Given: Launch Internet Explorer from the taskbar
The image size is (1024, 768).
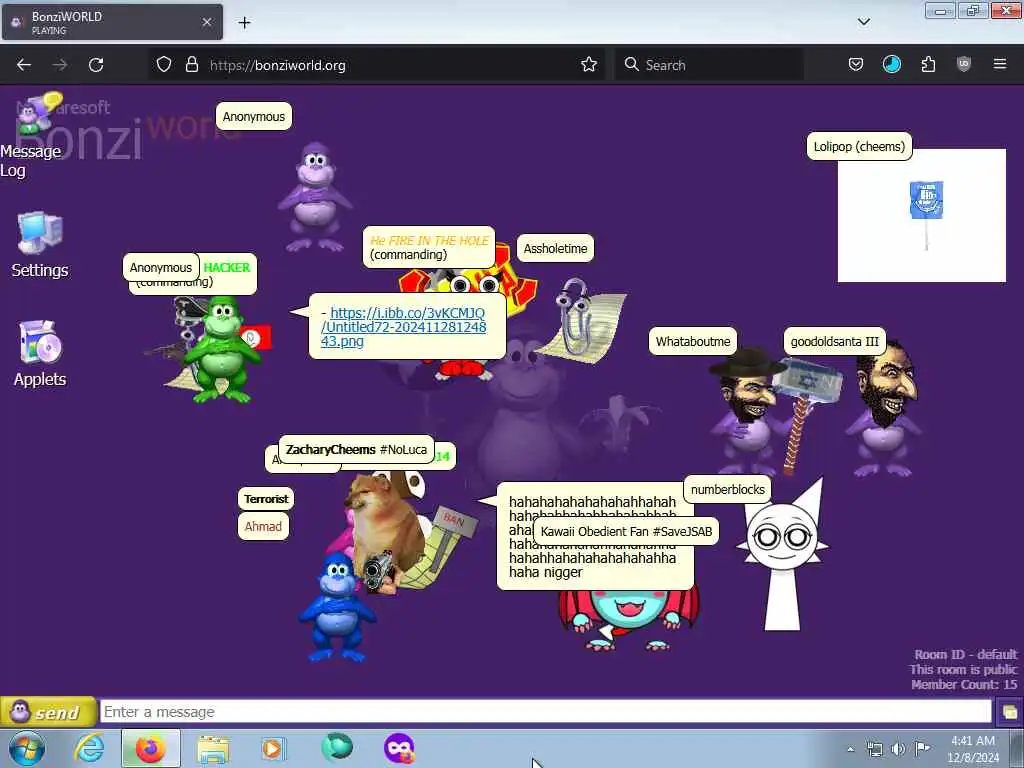Looking at the screenshot, I should pyautogui.click(x=89, y=748).
